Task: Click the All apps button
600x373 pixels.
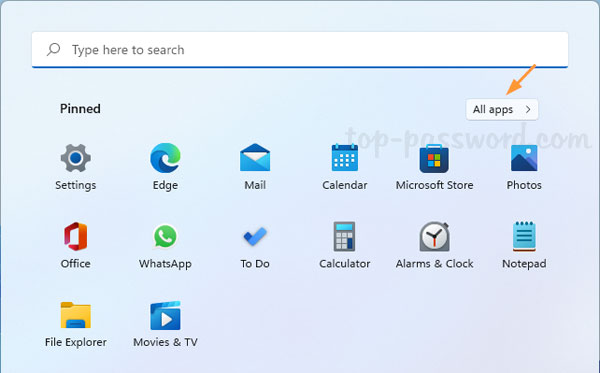Action: 502,109
